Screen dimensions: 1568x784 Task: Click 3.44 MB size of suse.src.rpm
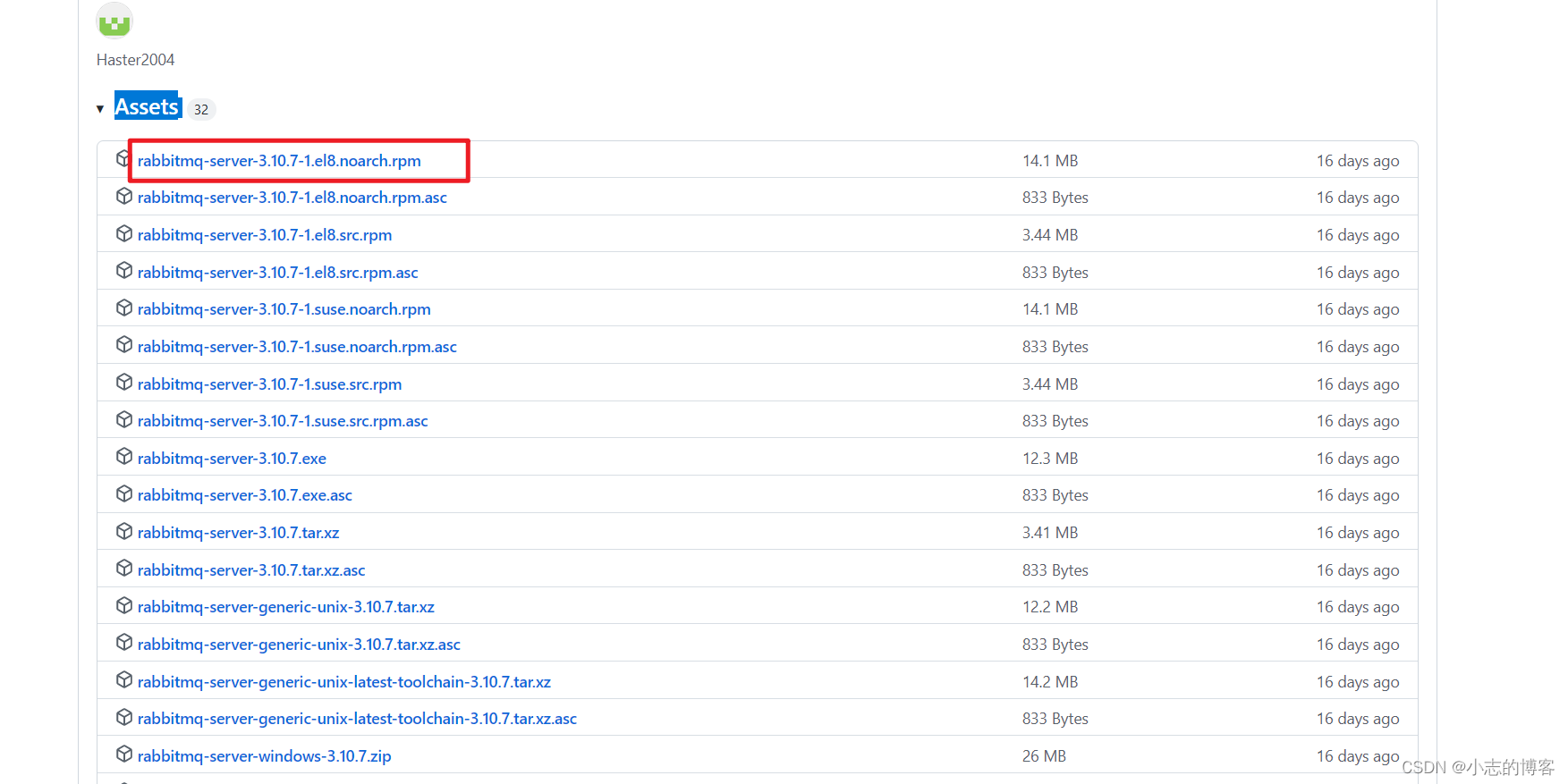click(1050, 384)
